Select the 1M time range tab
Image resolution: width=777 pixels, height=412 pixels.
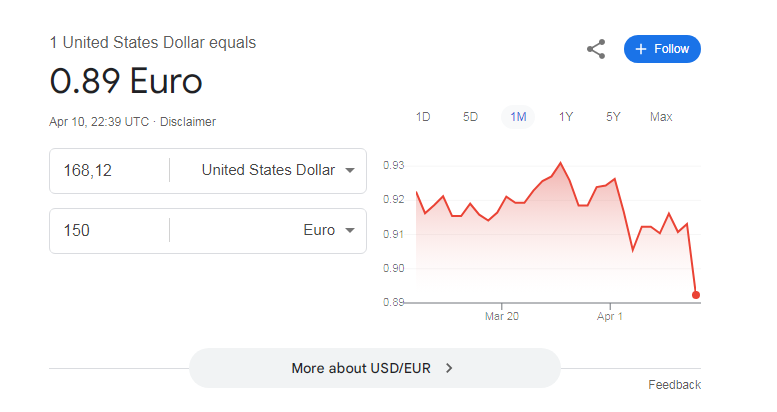[518, 117]
